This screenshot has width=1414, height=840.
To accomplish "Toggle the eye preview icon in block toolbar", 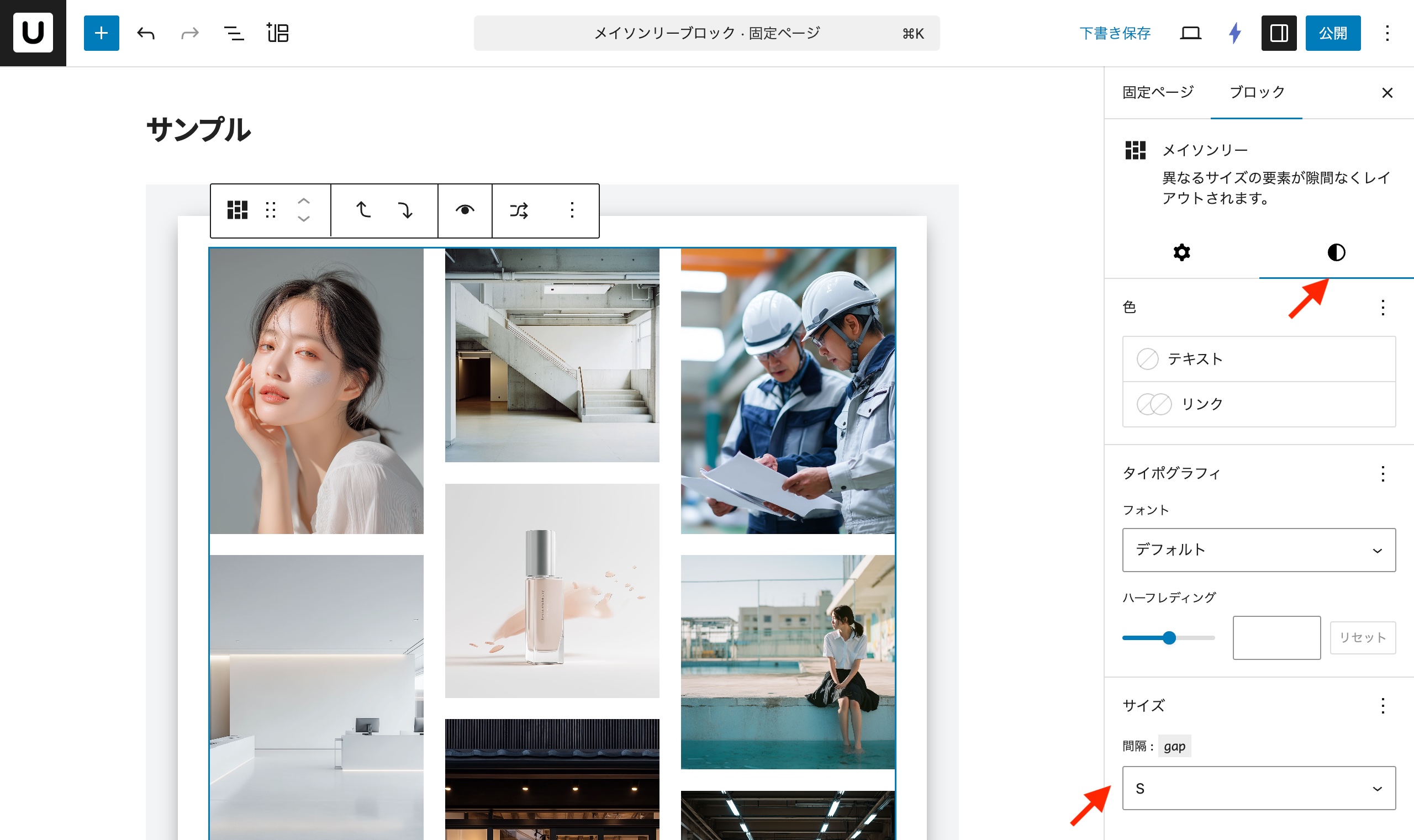I will click(x=465, y=210).
